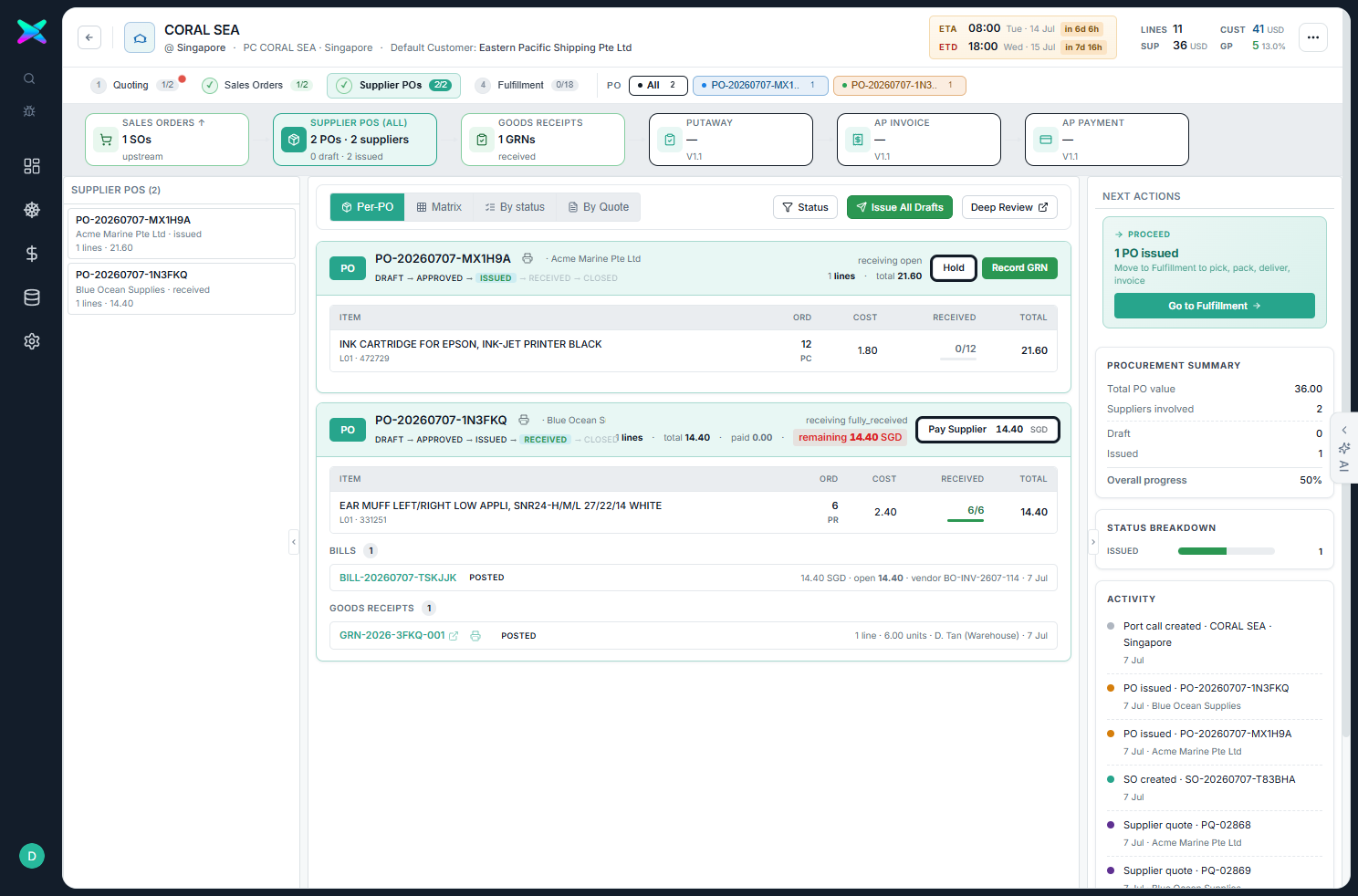Switch to the Matrix view tab

[439, 207]
